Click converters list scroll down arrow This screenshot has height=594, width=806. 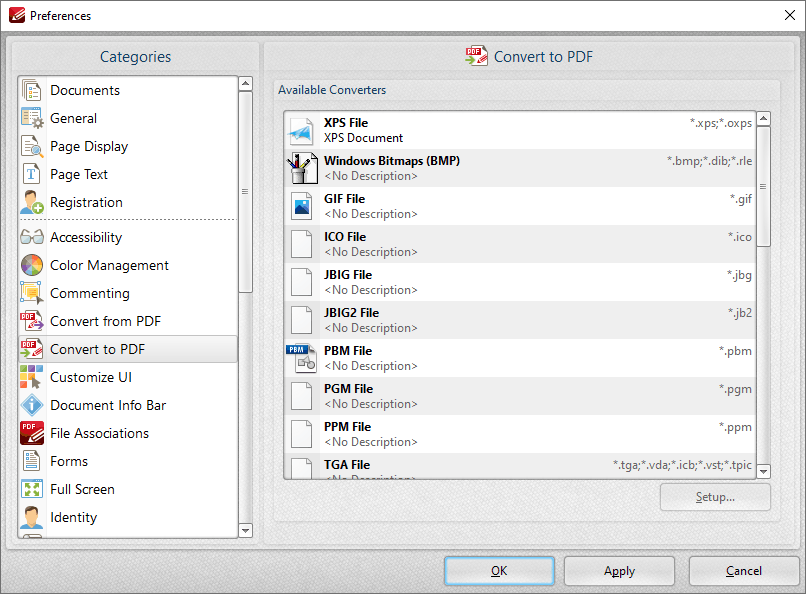pyautogui.click(x=764, y=471)
